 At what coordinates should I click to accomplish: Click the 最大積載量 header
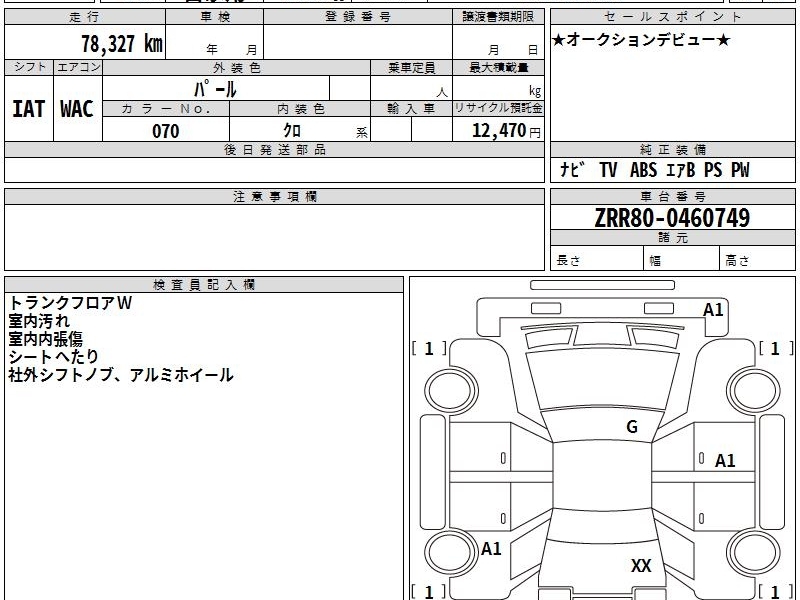click(498, 67)
